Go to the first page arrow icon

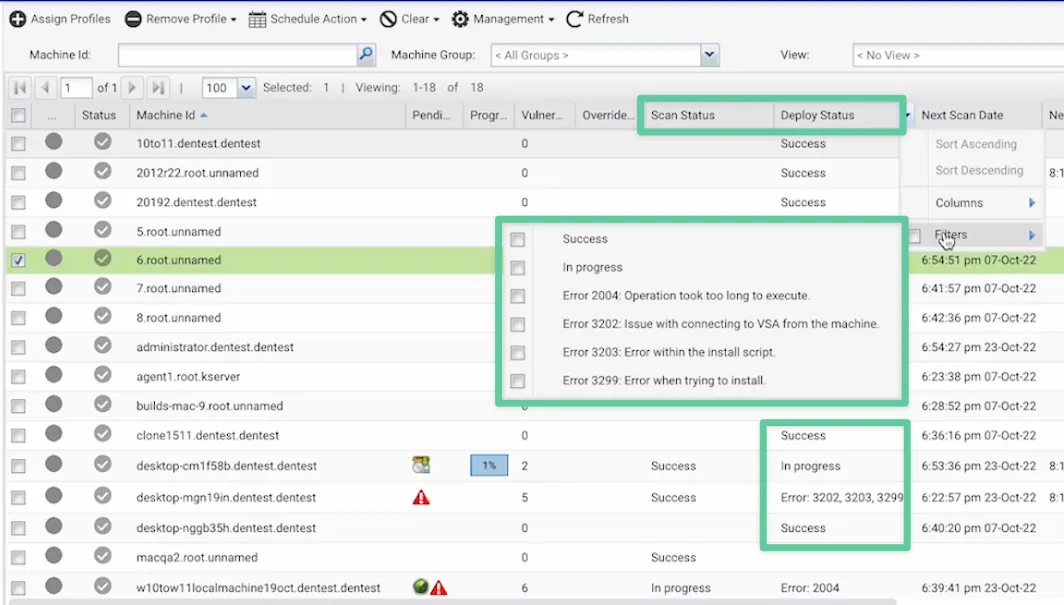pos(19,88)
